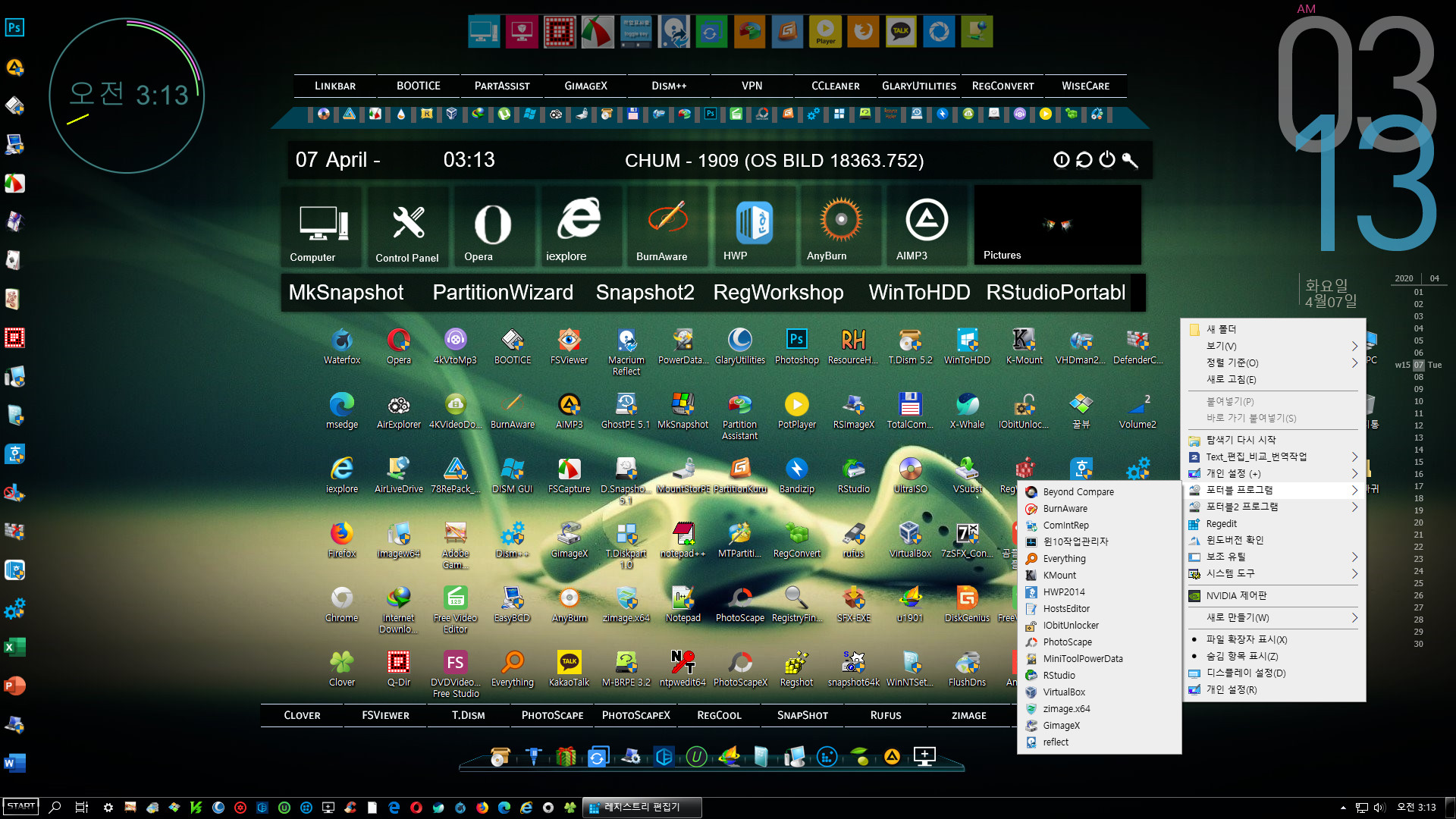The height and width of the screenshot is (819, 1456).
Task: Select Beyond Compare in submenu
Action: click(1099, 491)
